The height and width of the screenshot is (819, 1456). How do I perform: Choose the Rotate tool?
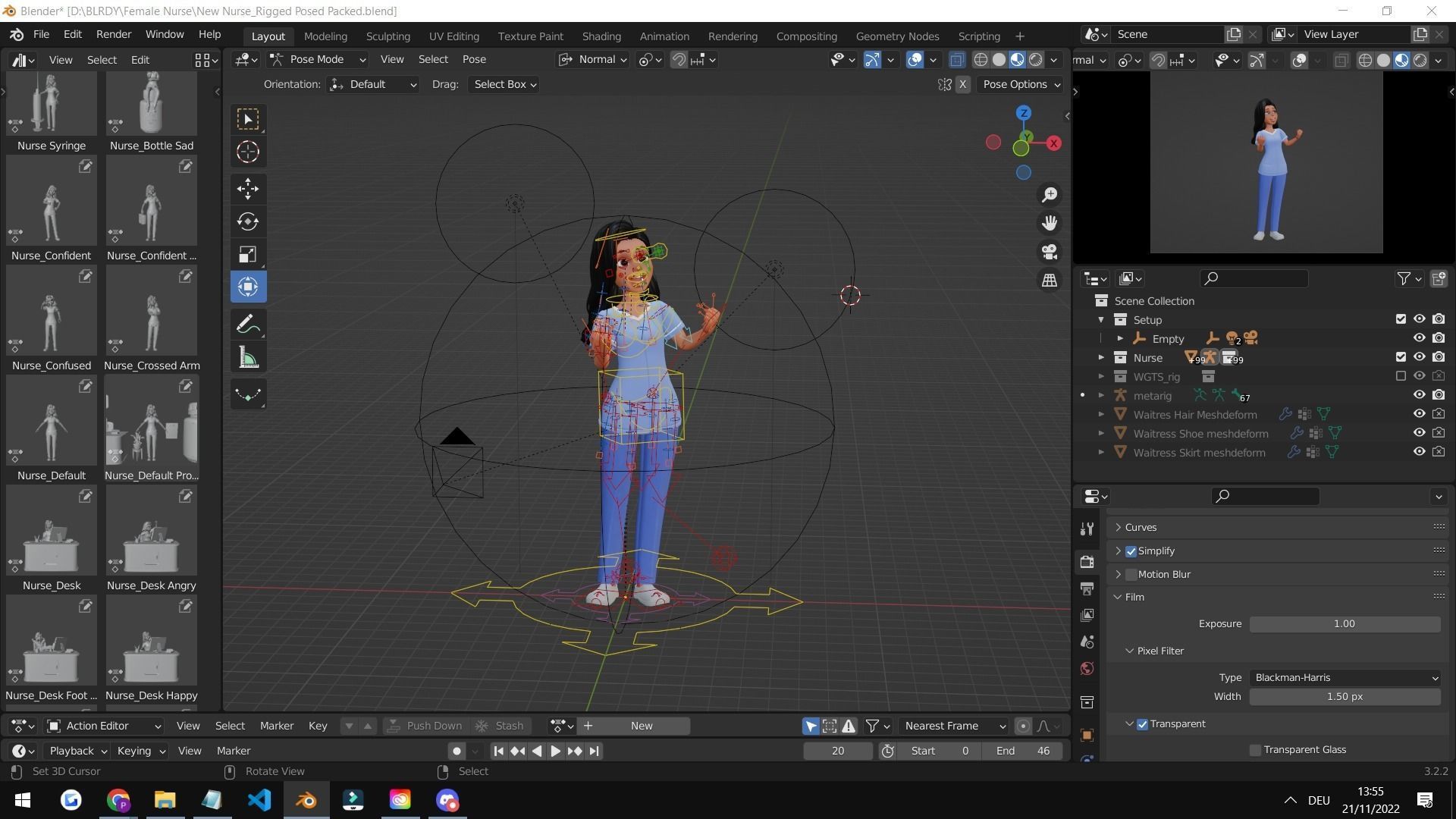248,221
